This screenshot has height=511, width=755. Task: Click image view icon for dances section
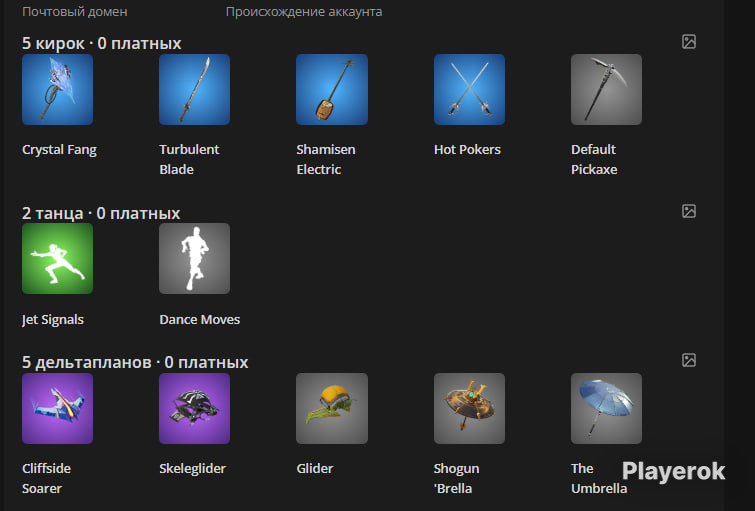[689, 211]
